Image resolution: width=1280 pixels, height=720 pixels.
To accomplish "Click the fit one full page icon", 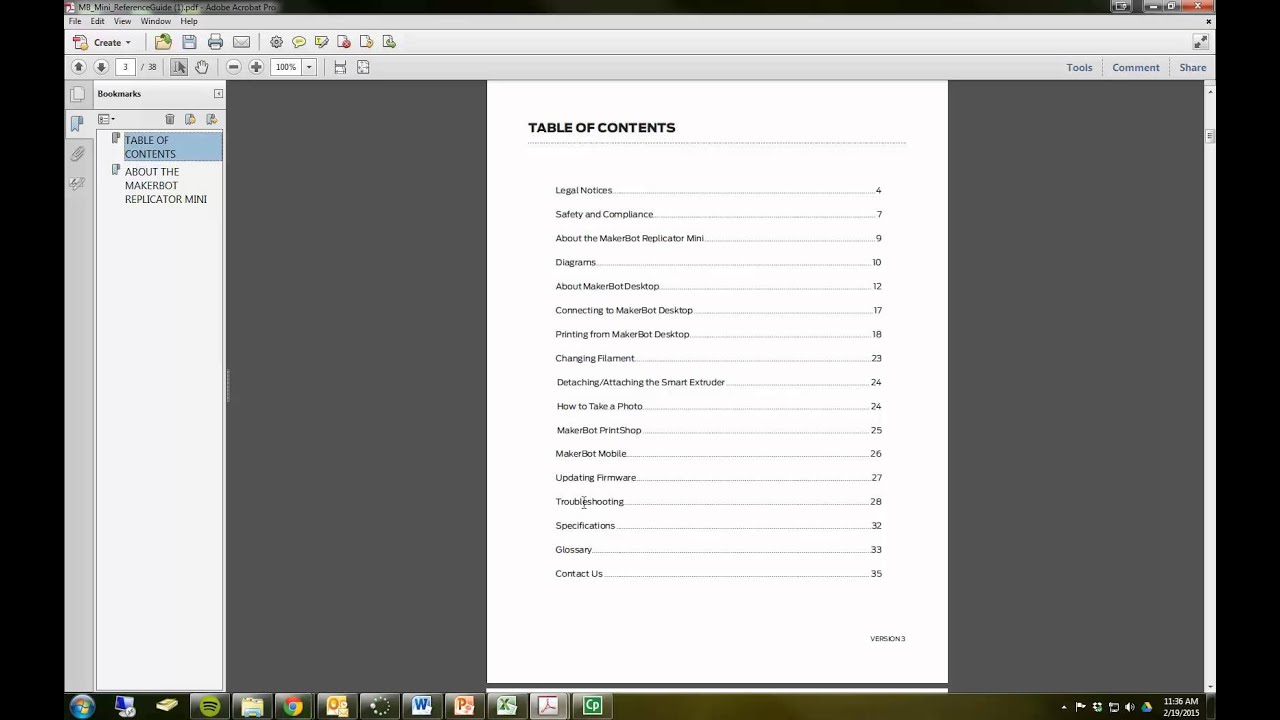I will click(363, 67).
